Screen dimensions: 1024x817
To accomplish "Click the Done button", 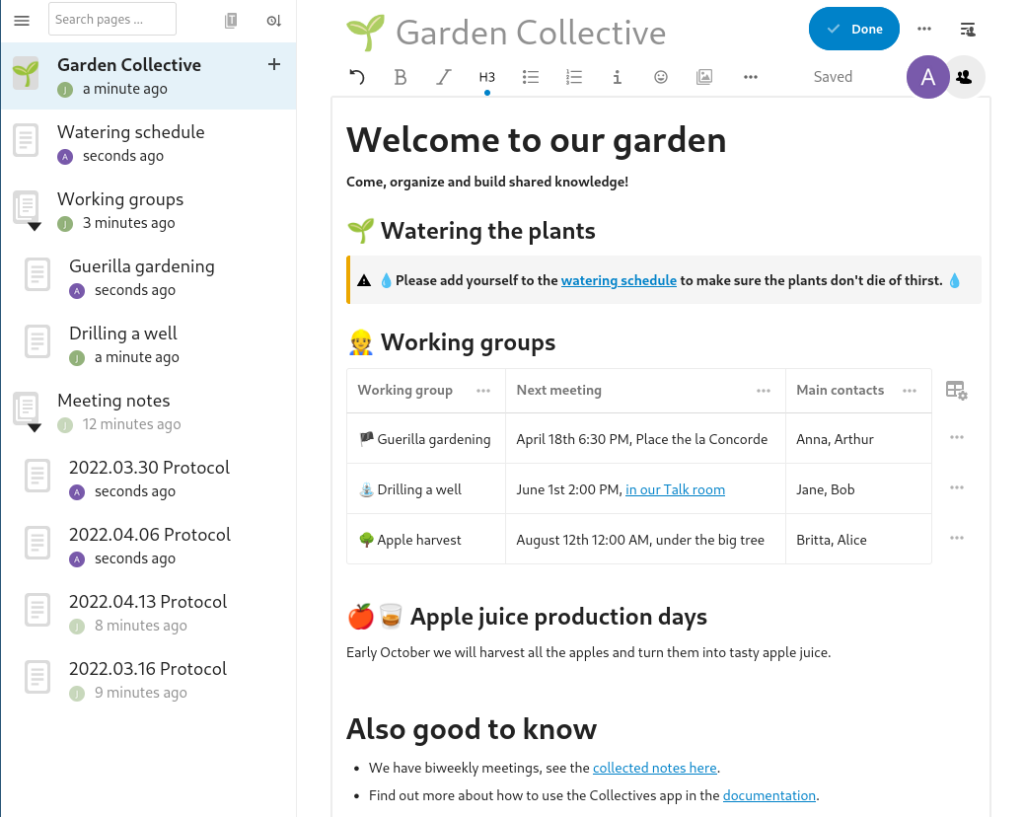I will pos(854,29).
